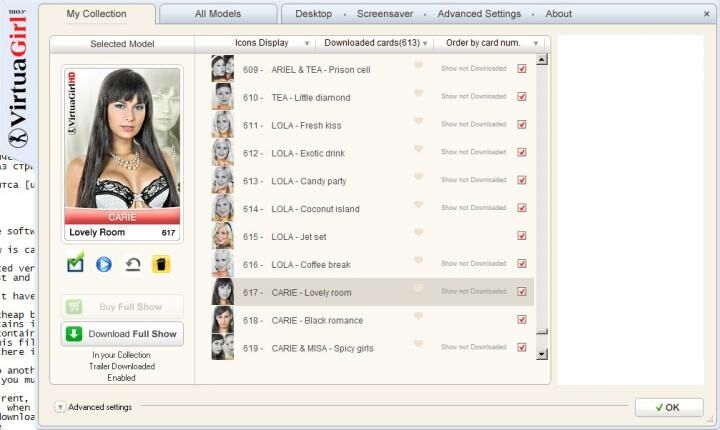Click the undo arrow icon under the card

133,264
